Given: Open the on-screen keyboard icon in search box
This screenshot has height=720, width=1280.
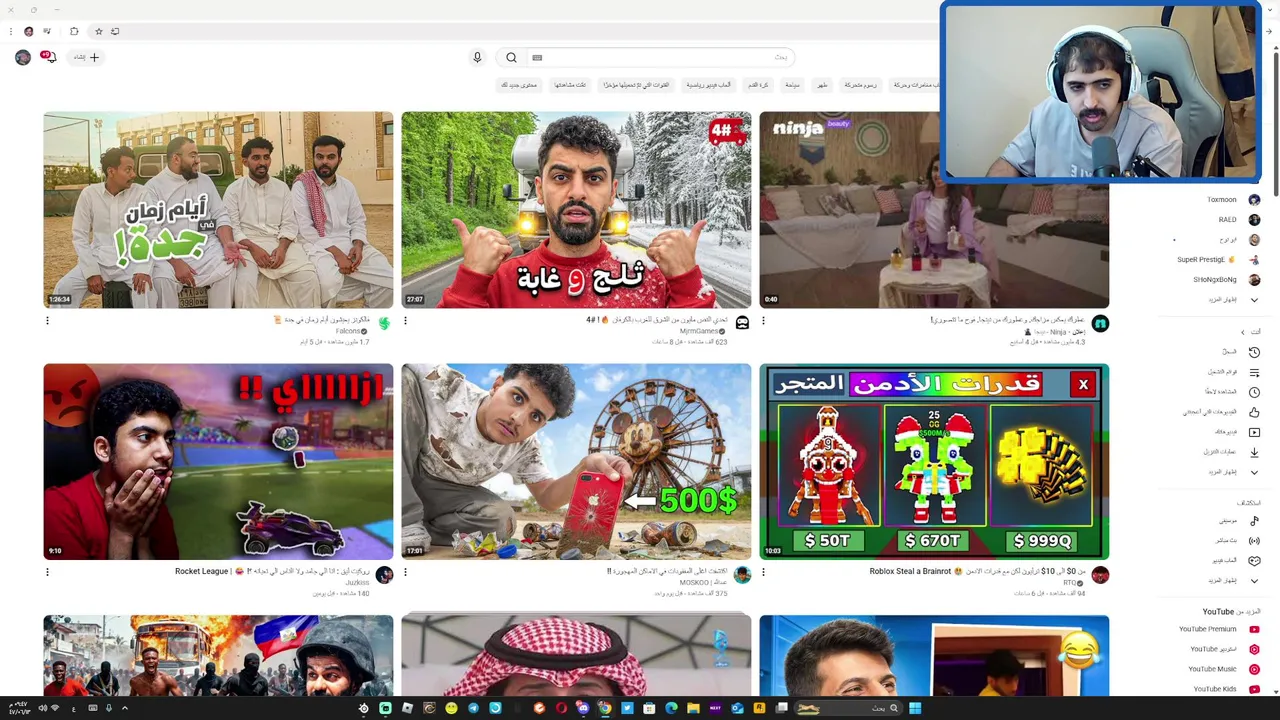Looking at the screenshot, I should click(537, 57).
